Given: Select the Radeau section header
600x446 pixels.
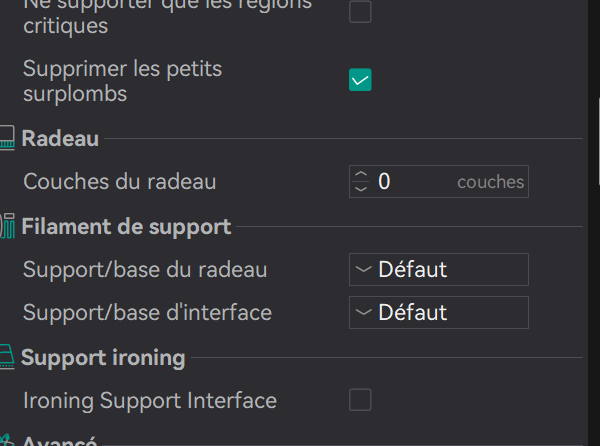Looking at the screenshot, I should tap(60, 139).
